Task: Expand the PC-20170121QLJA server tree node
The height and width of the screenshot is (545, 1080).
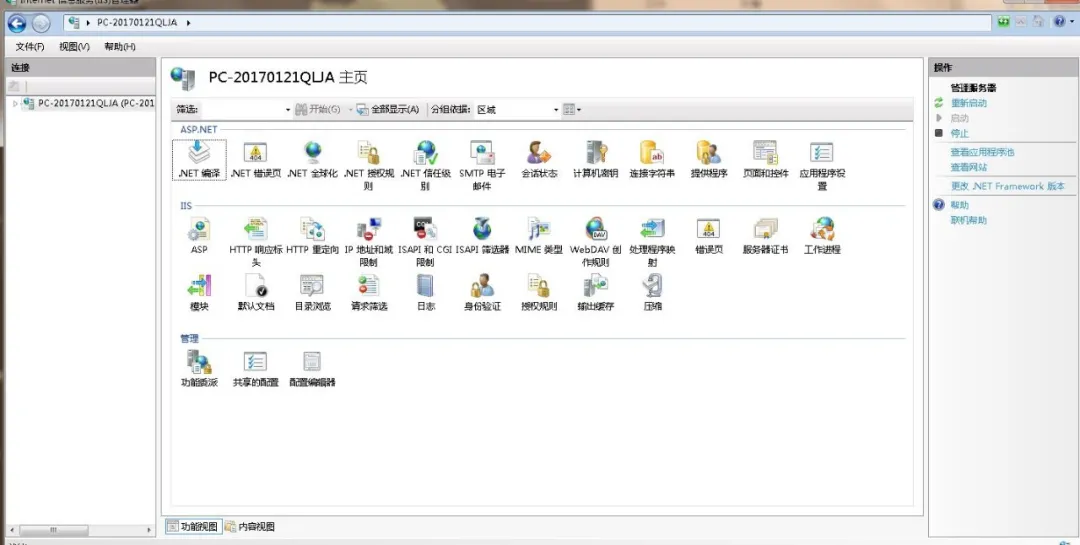Action: tap(15, 104)
